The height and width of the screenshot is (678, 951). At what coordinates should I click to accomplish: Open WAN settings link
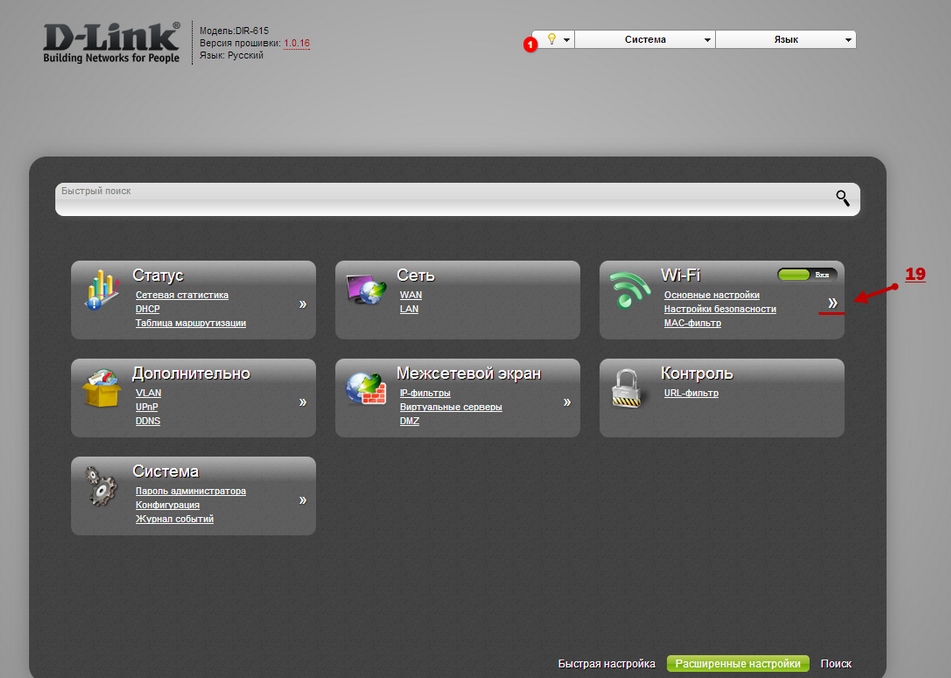411,295
